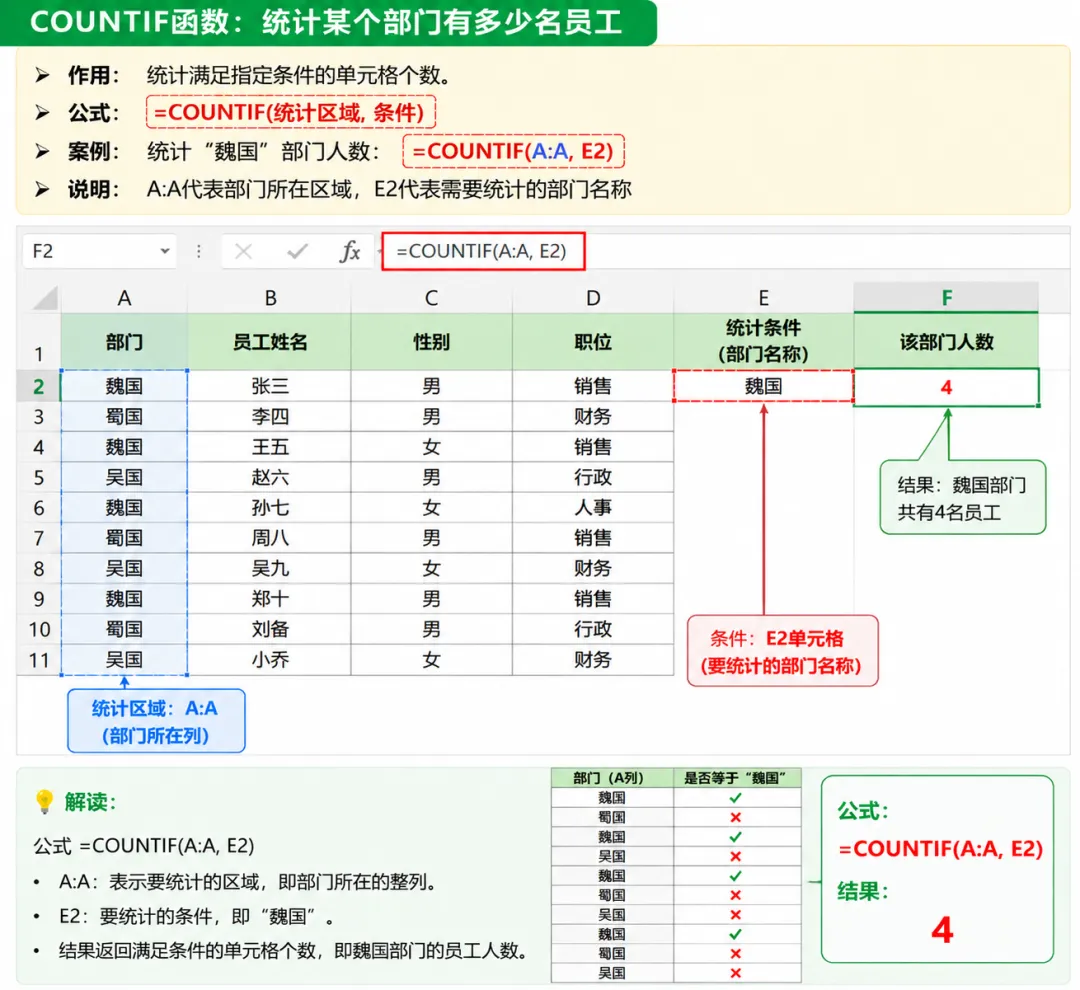1080x990 pixels.
Task: Click the confirm checkmark in formula bar
Action: click(298, 251)
